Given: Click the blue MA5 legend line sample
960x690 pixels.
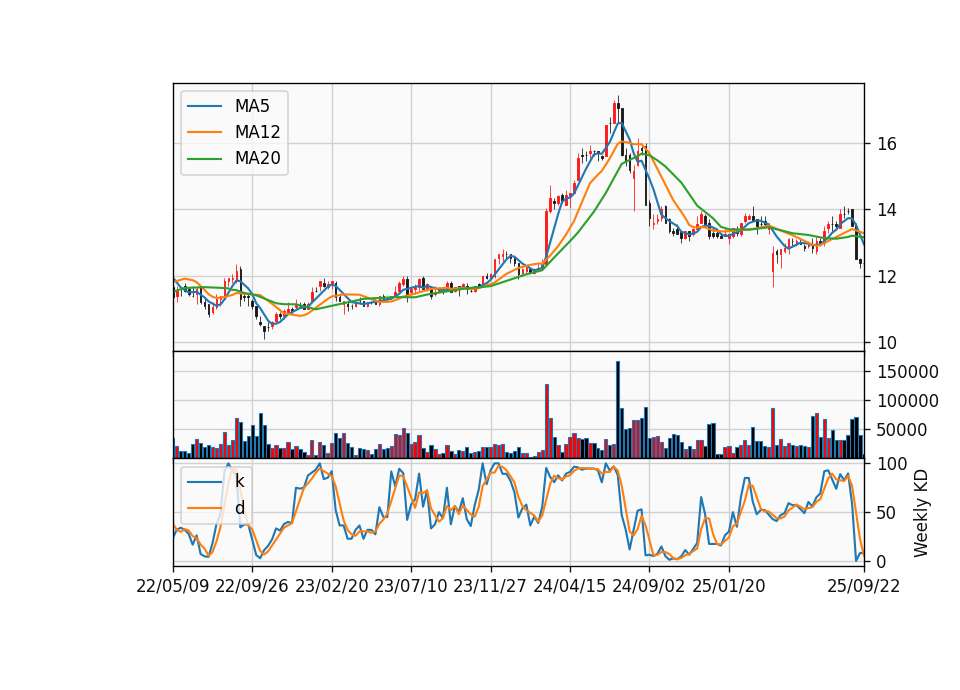Looking at the screenshot, I should coord(204,106).
